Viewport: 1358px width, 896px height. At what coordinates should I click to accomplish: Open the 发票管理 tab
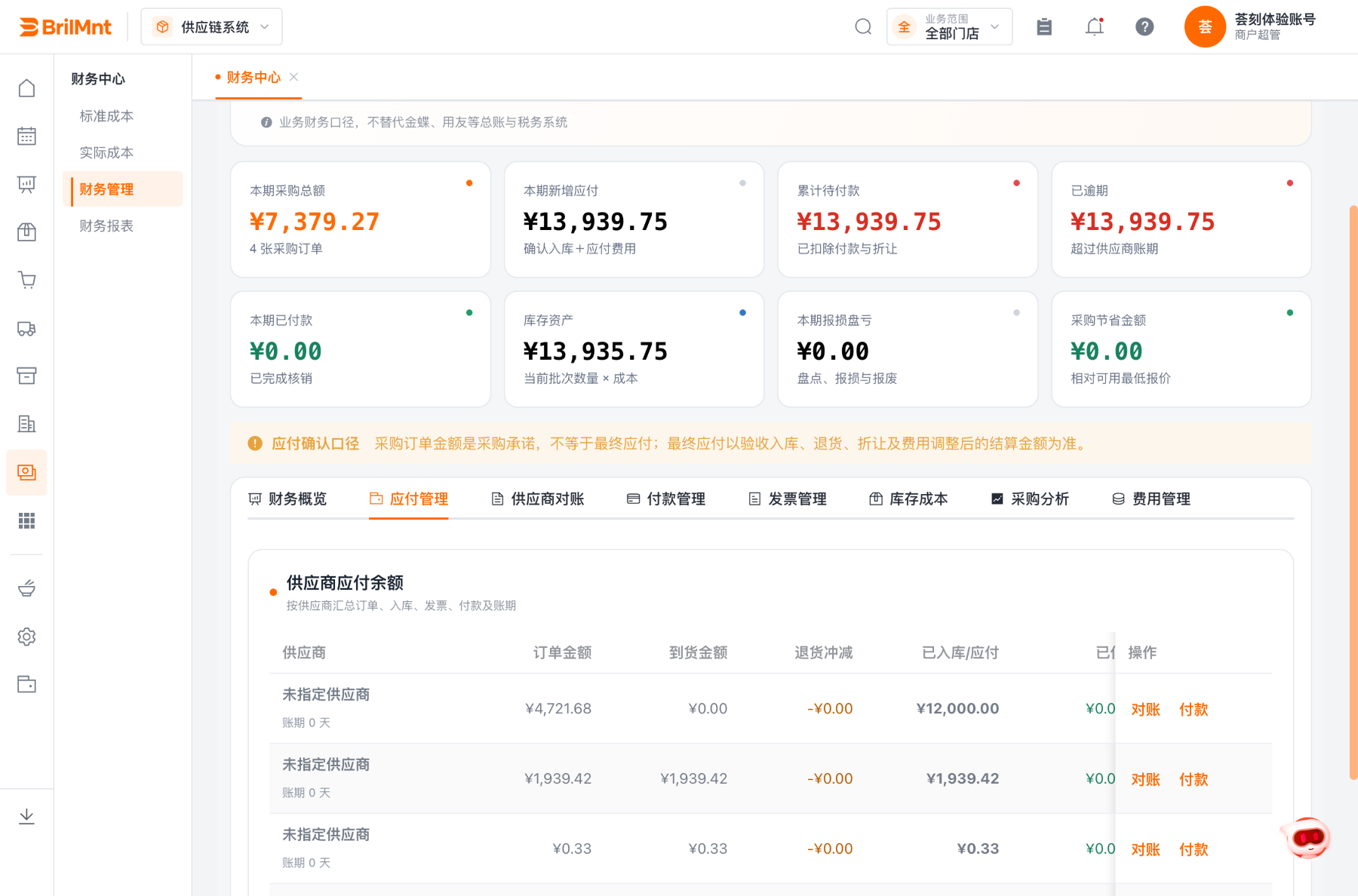pos(787,499)
